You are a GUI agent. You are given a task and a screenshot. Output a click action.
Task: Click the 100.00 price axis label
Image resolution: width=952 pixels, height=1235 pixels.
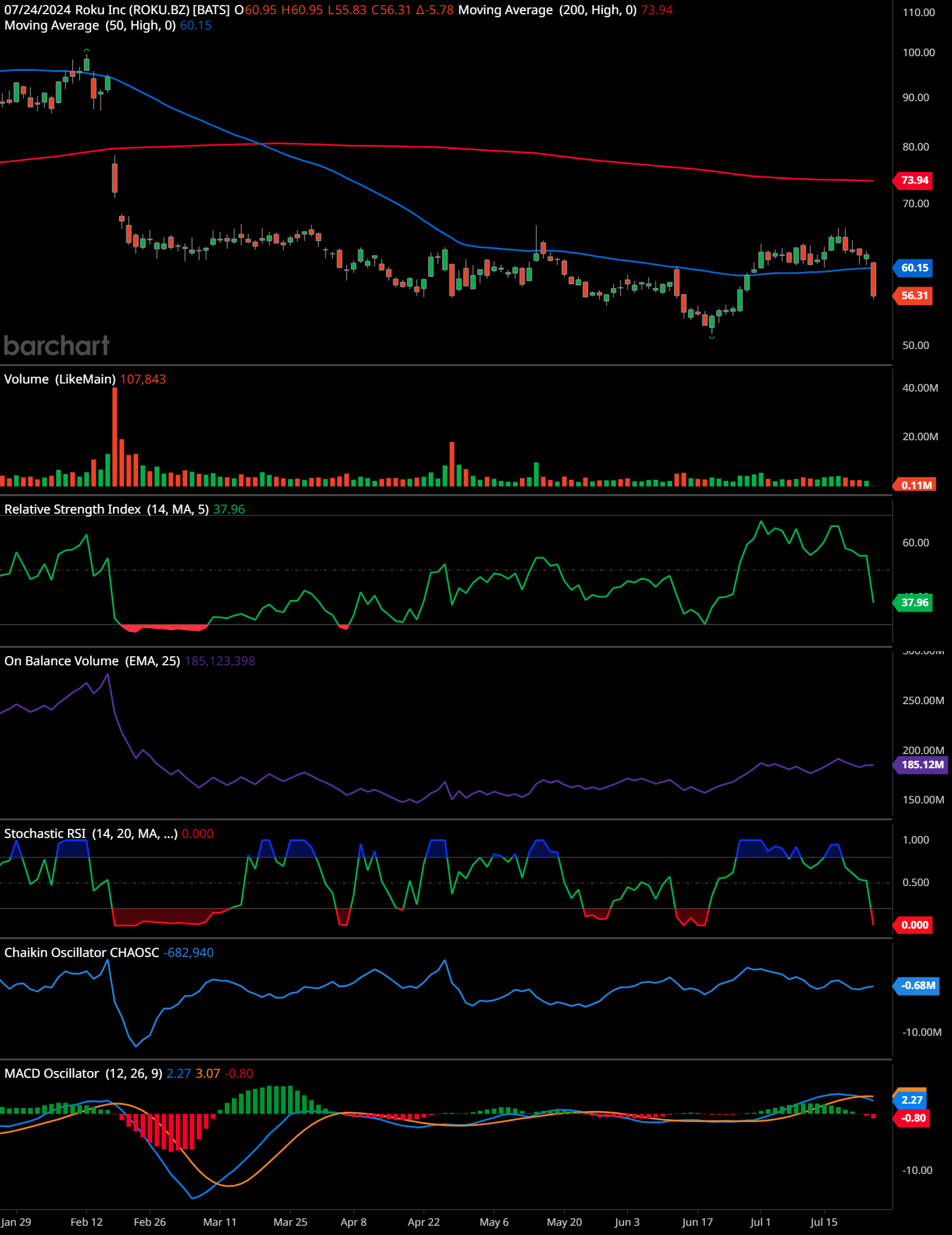[x=919, y=52]
